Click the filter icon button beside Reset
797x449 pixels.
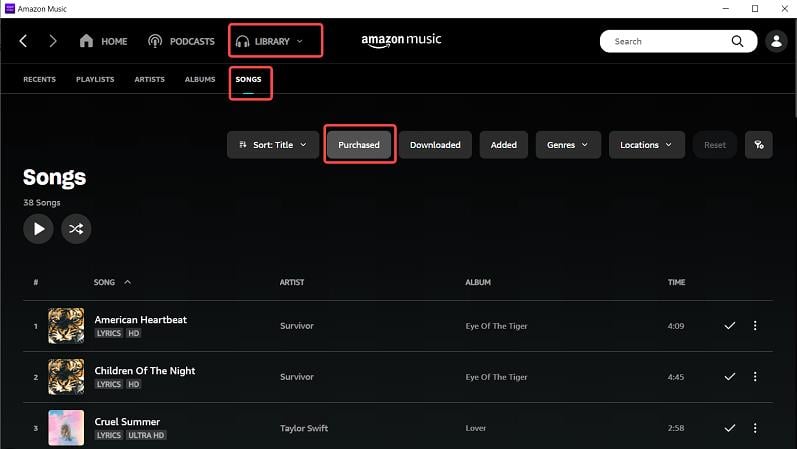point(759,145)
